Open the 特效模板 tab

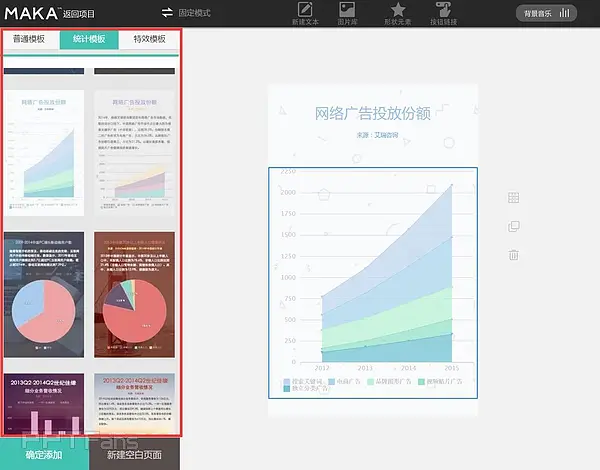click(x=150, y=39)
